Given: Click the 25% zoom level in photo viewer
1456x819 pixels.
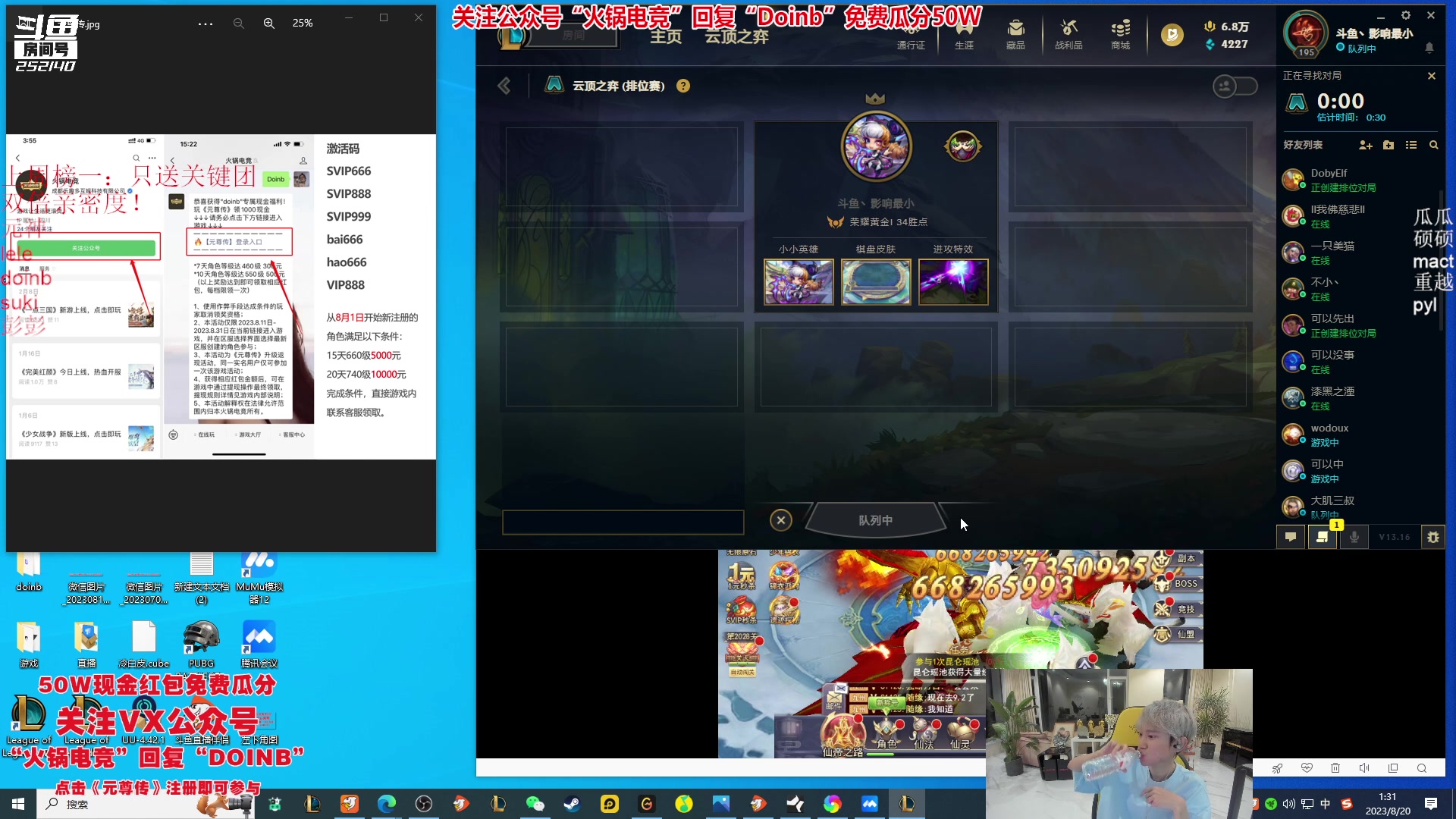Looking at the screenshot, I should pos(303,24).
